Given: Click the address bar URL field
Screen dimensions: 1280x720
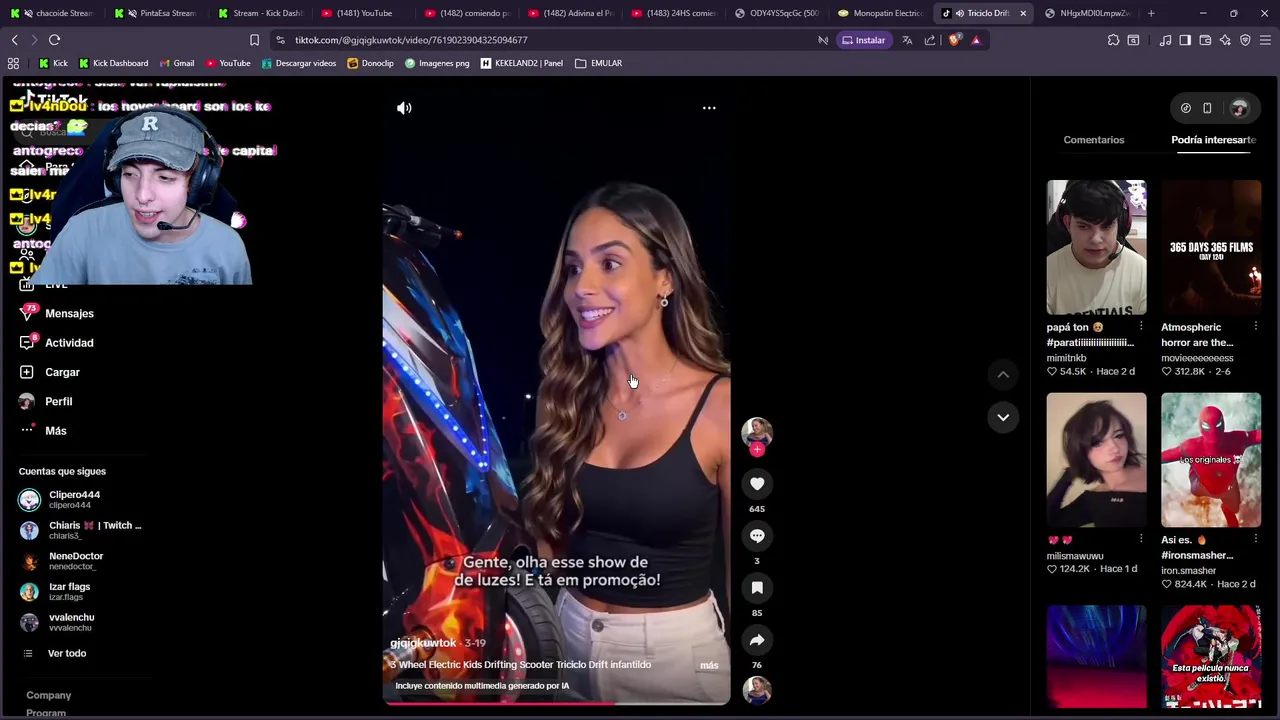Looking at the screenshot, I should tap(540, 40).
